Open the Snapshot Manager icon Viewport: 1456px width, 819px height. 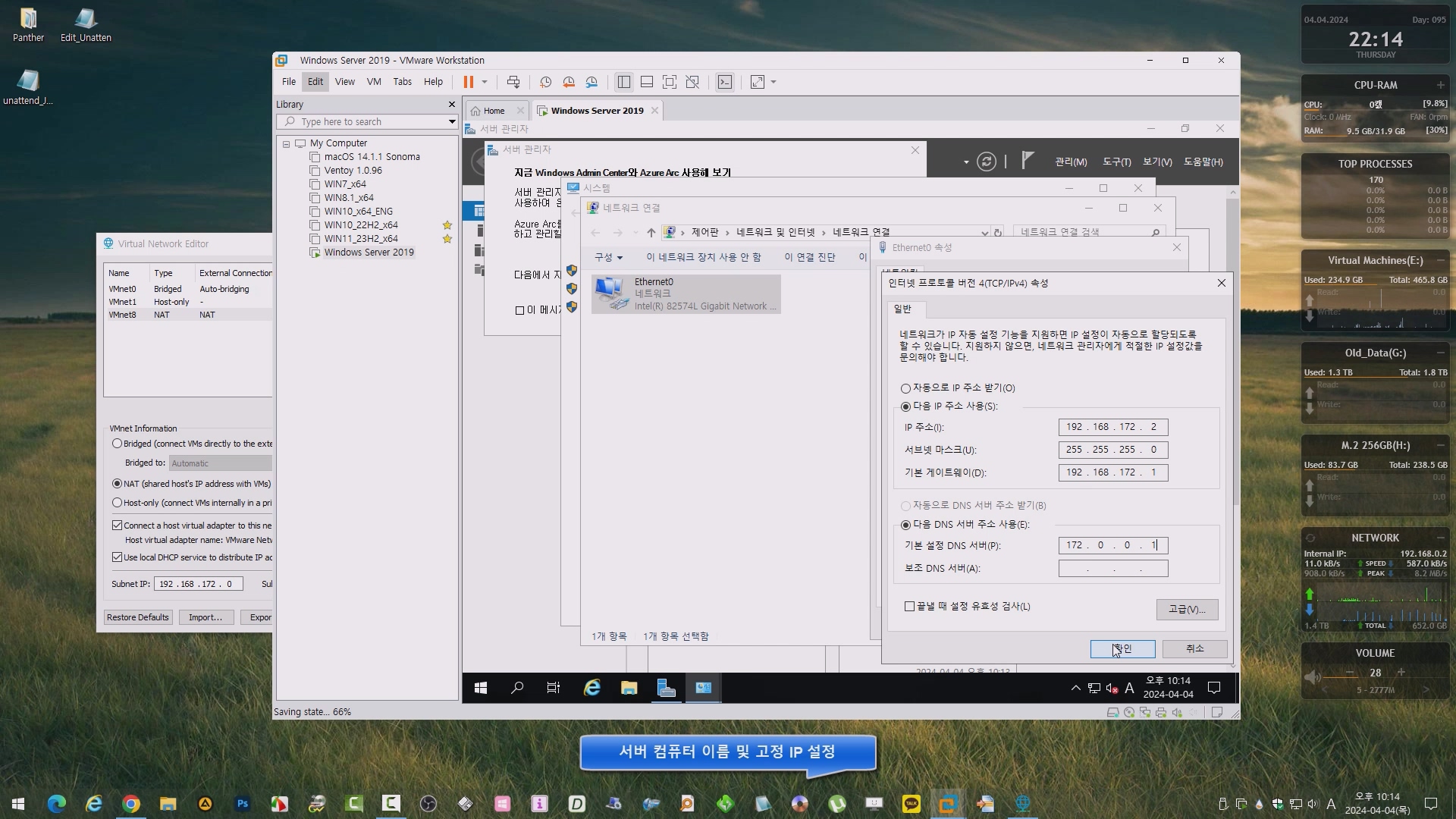592,82
